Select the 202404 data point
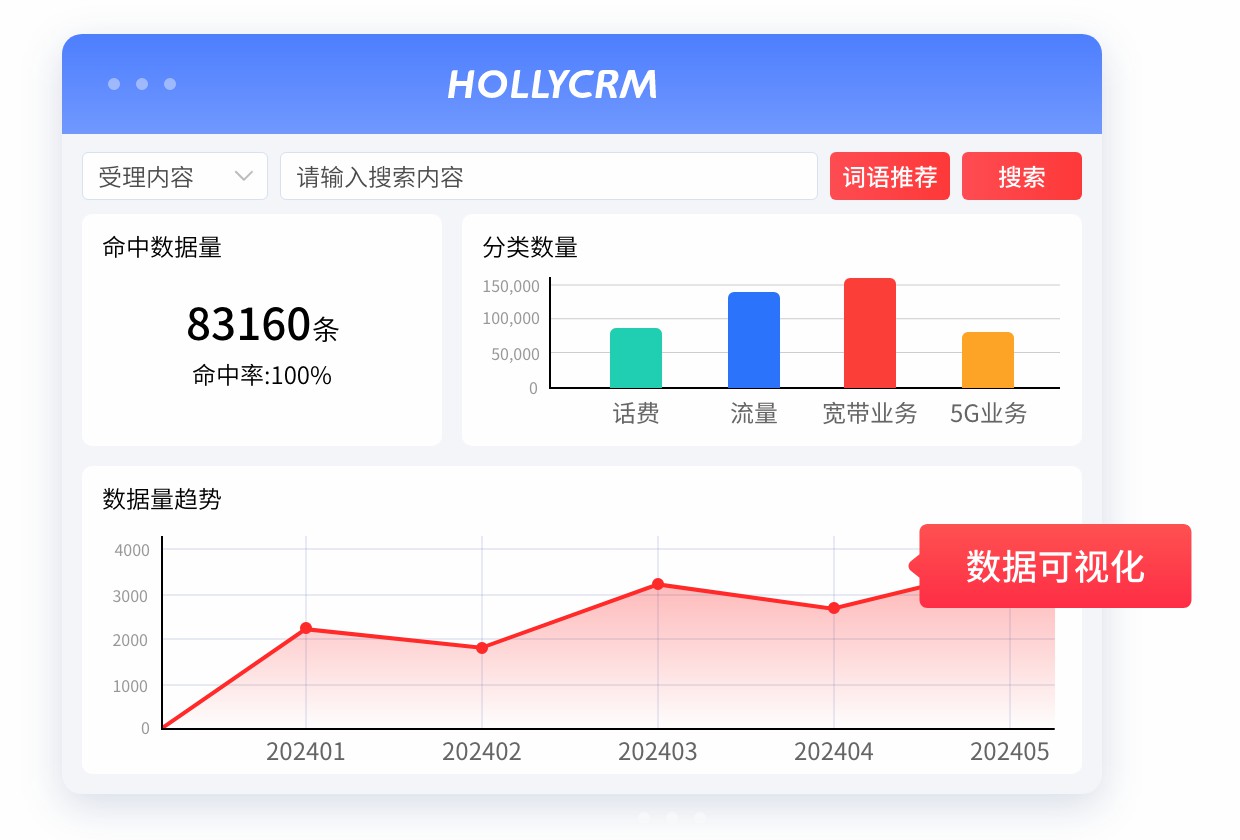The image size is (1240, 840). point(833,608)
